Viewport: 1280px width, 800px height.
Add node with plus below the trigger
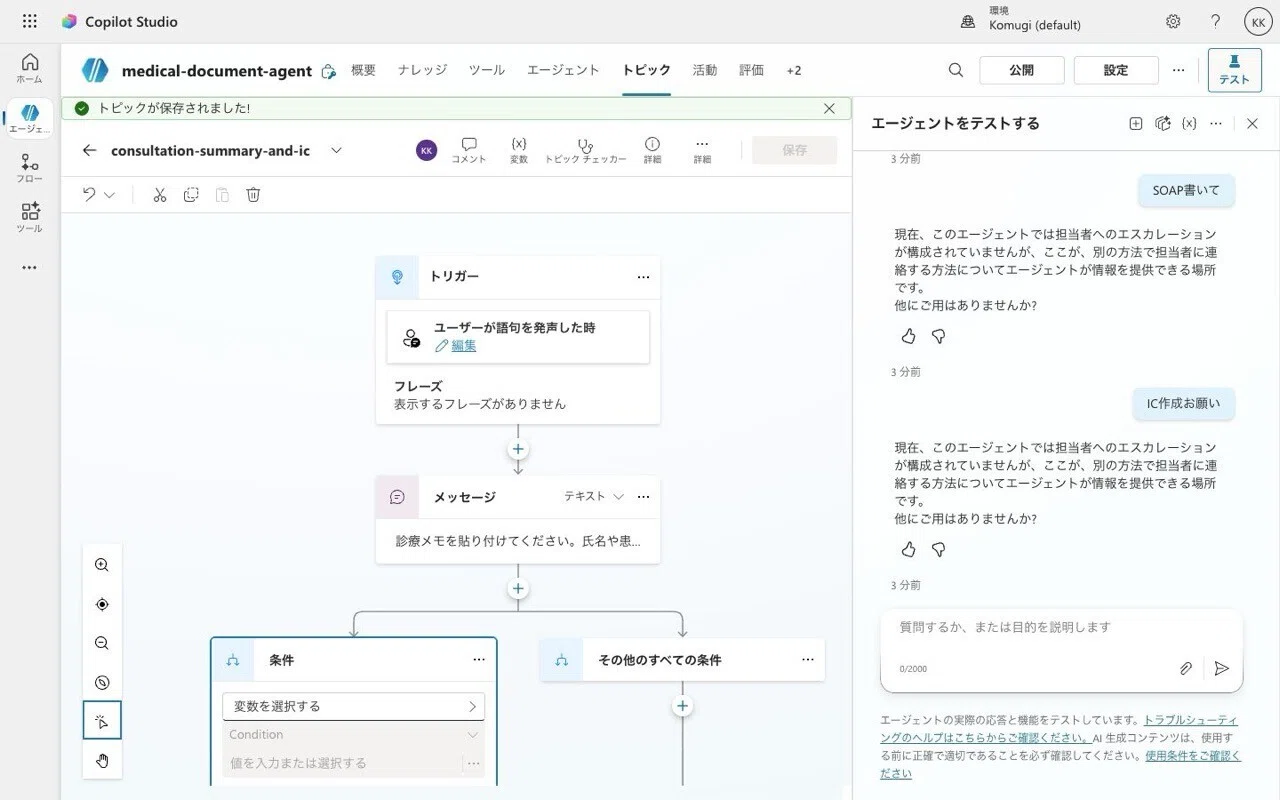[518, 449]
